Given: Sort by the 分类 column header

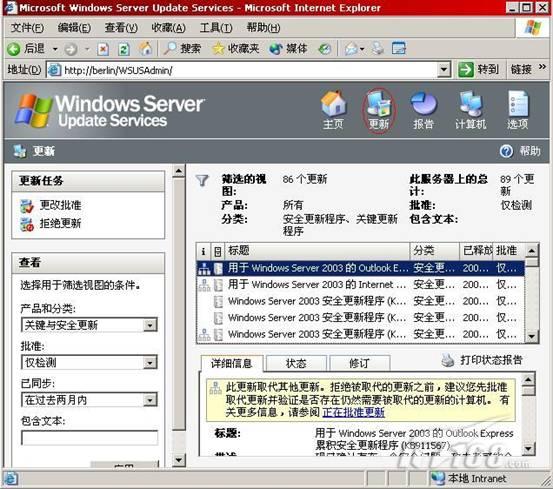Looking at the screenshot, I should (435, 251).
